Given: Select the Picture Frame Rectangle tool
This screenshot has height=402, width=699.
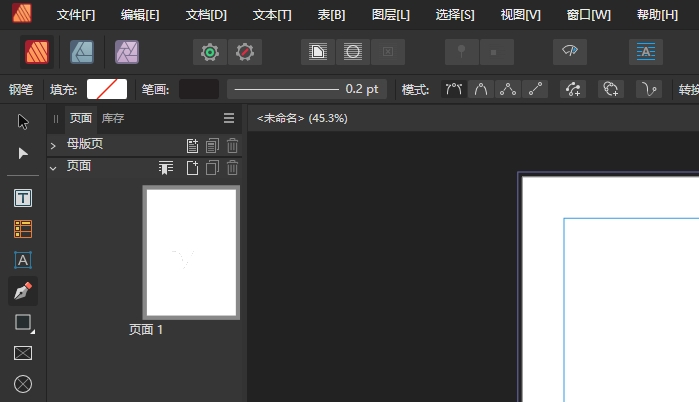Looking at the screenshot, I should 23,353.
